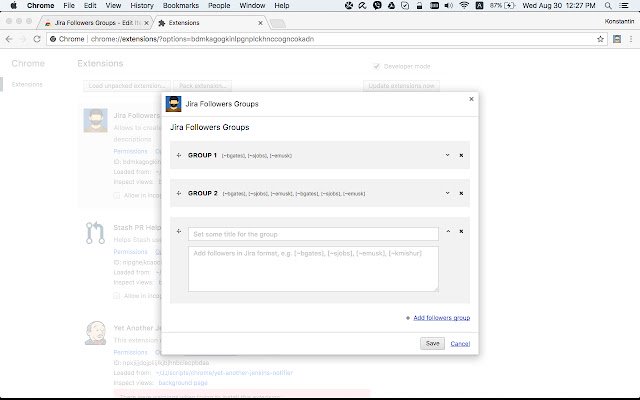Open Spotlight search magnifier icon
Screen dimensions: 640x400
pos(608,5)
